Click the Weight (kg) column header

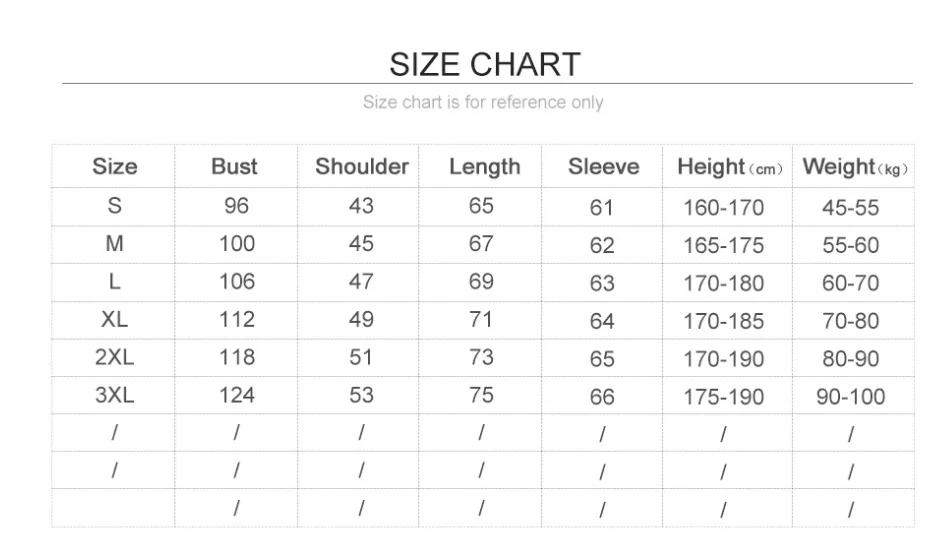point(855,167)
